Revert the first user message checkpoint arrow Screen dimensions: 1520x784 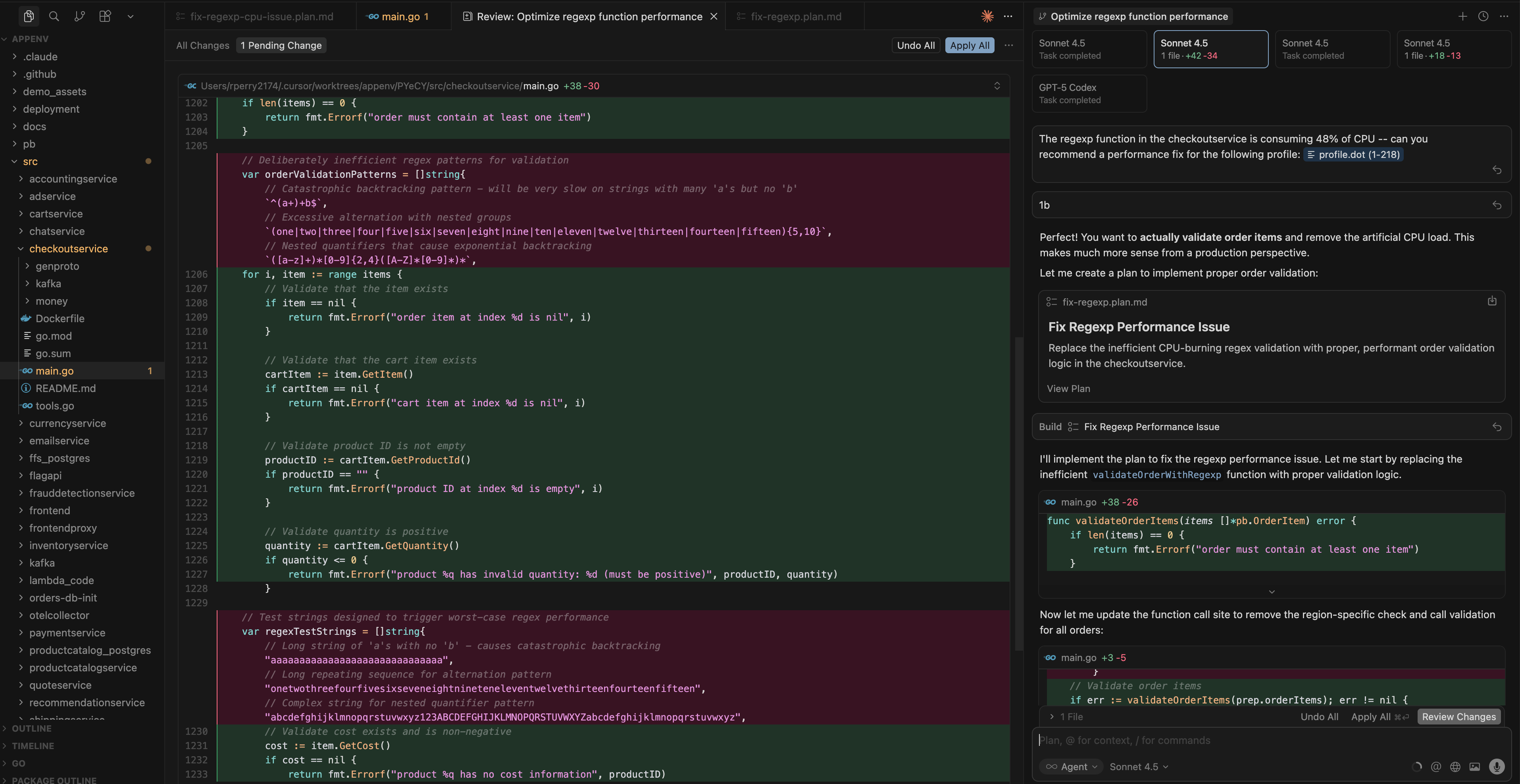[x=1497, y=170]
